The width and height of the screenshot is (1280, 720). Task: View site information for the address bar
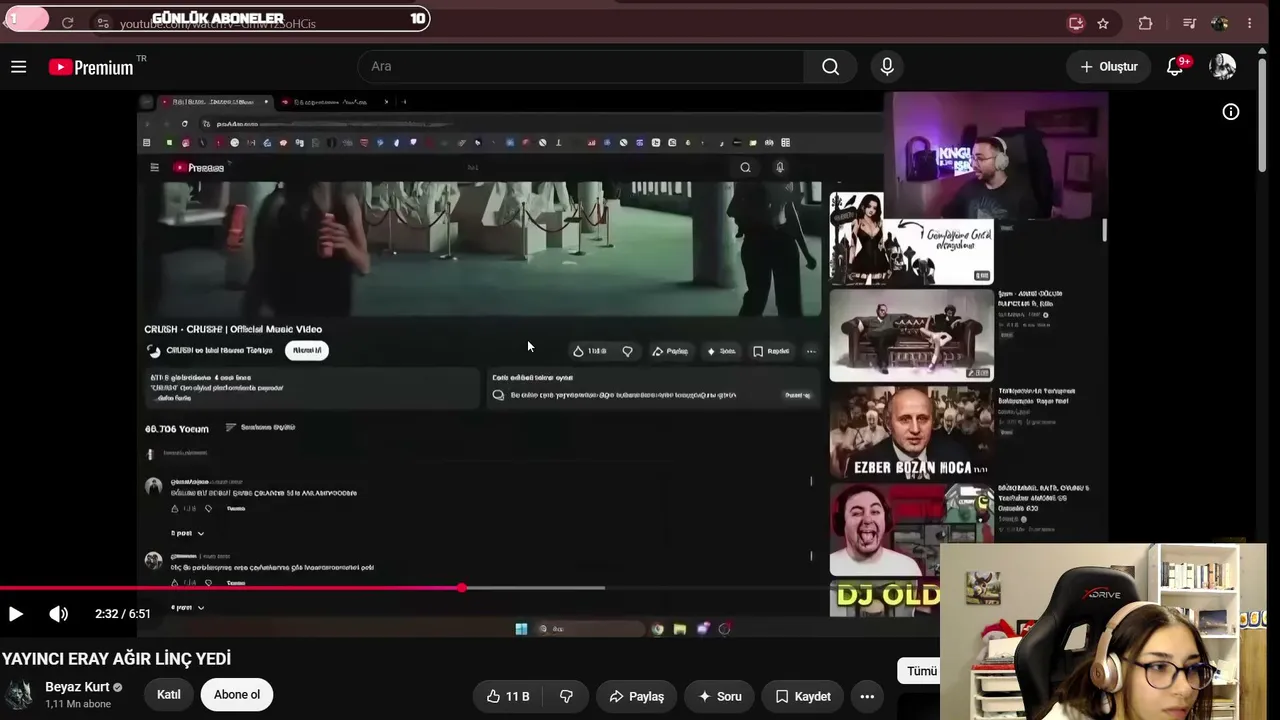point(103,22)
